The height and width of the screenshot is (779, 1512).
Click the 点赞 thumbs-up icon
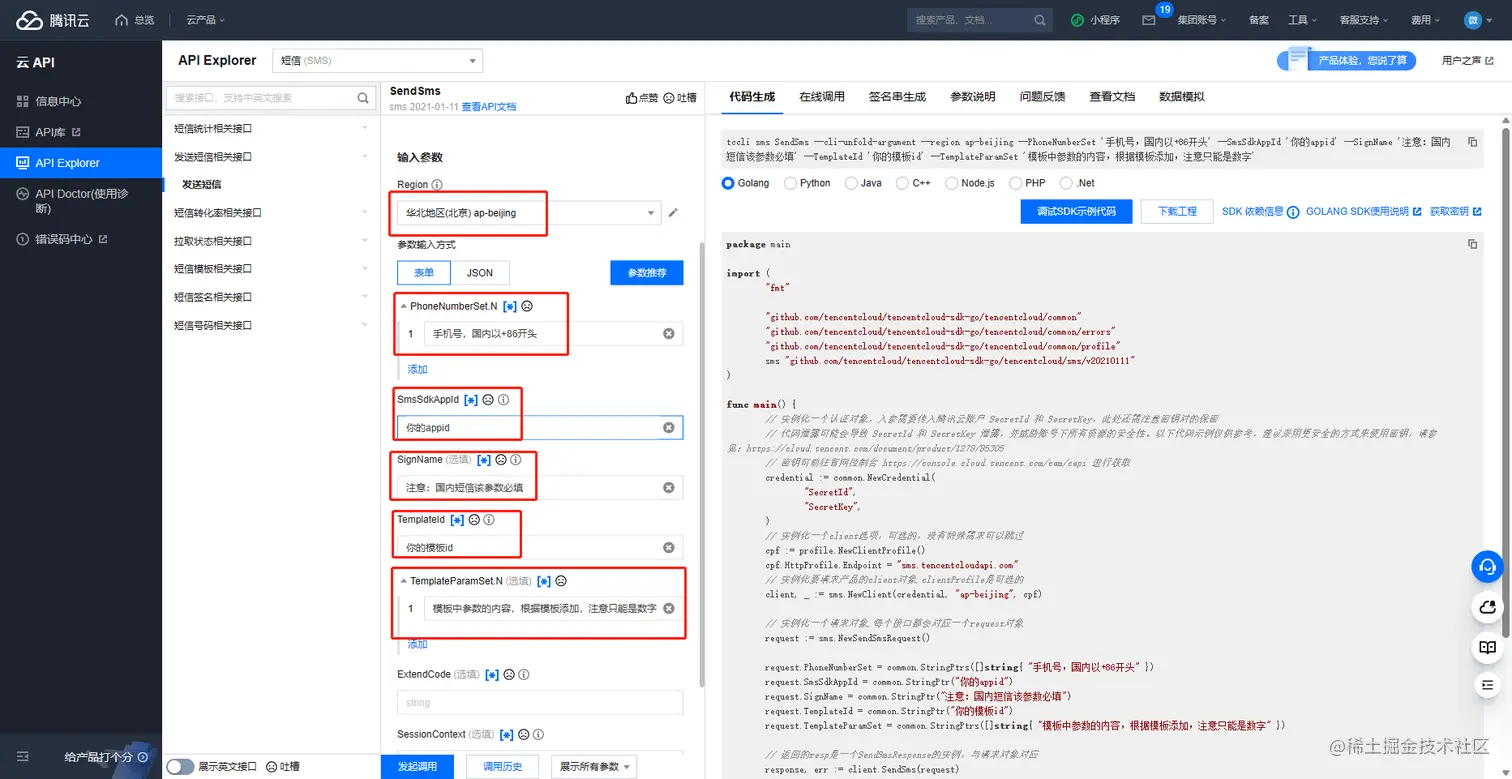632,98
